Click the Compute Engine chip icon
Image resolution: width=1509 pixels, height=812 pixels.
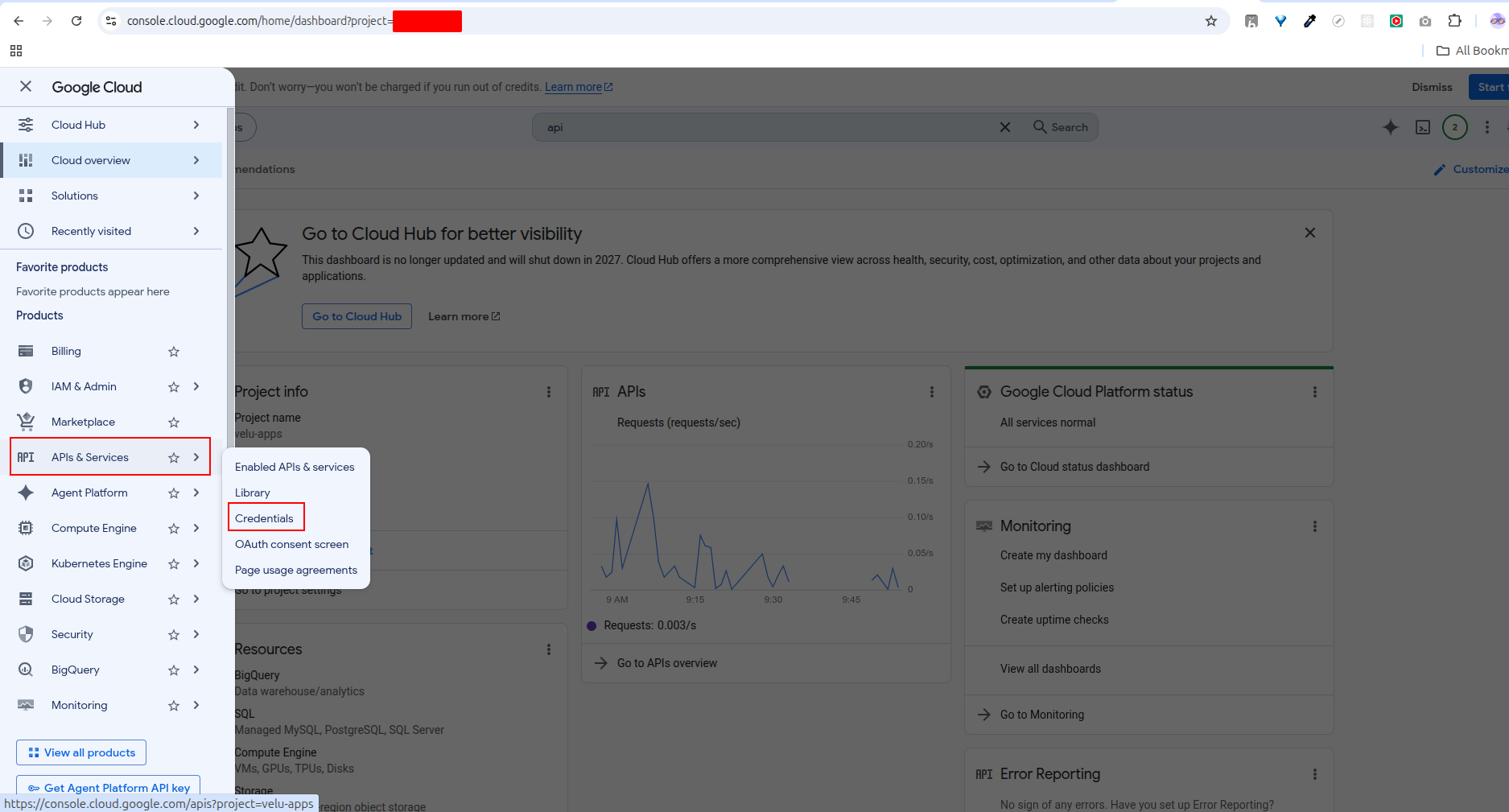click(x=26, y=528)
